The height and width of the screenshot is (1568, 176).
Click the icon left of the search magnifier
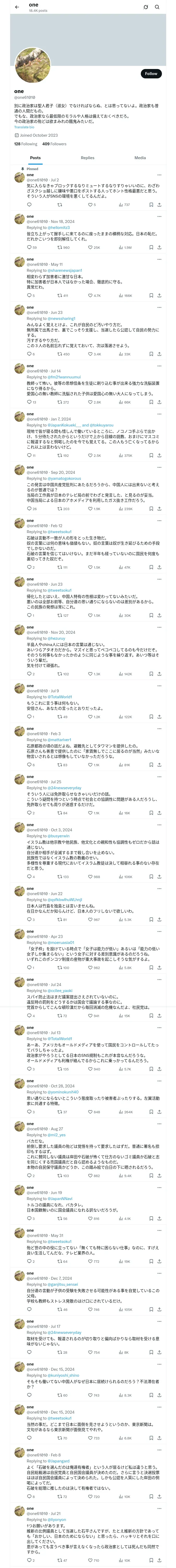pyautogui.click(x=146, y=7)
